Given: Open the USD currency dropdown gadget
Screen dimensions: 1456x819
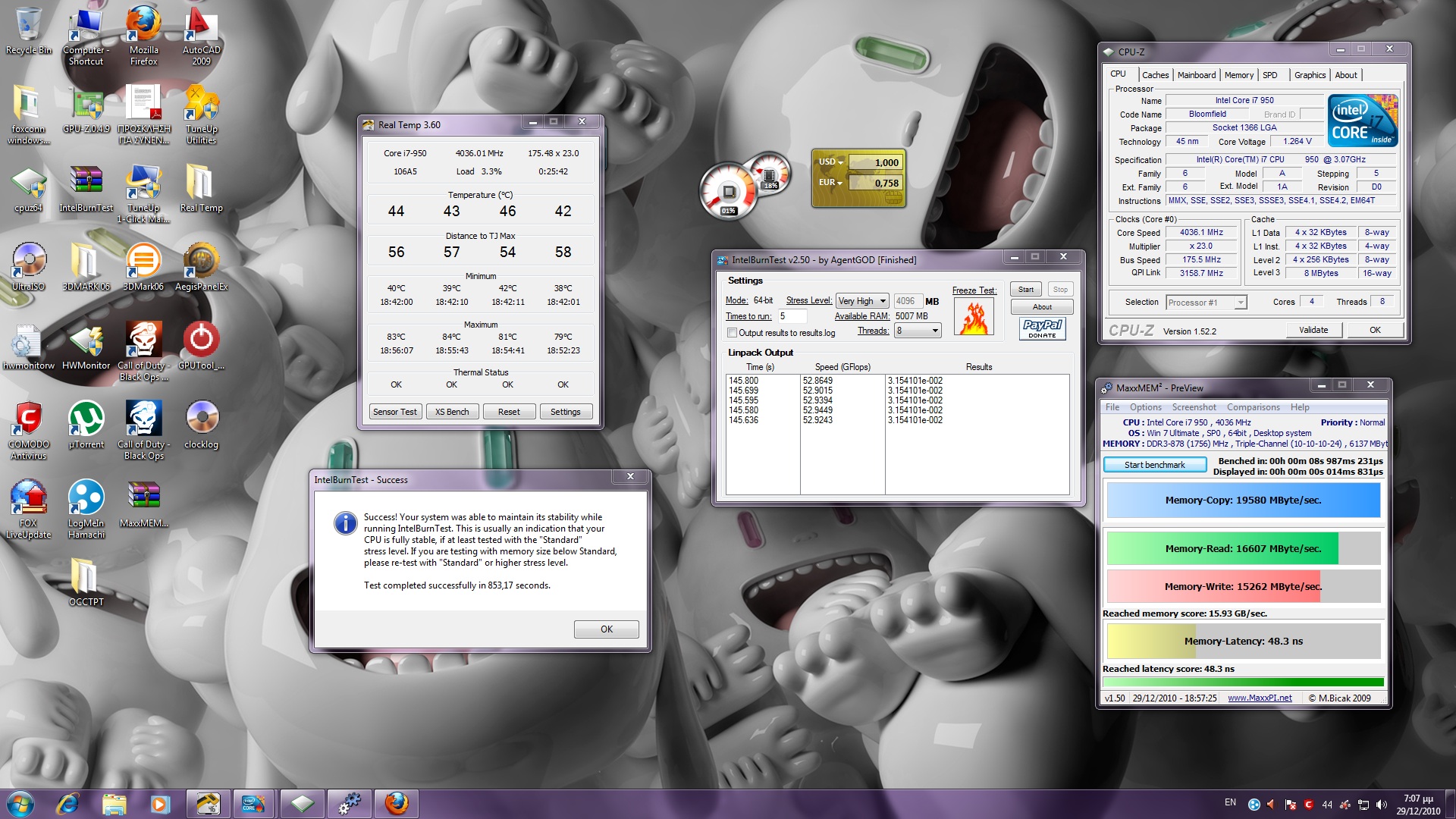Looking at the screenshot, I should point(831,162).
